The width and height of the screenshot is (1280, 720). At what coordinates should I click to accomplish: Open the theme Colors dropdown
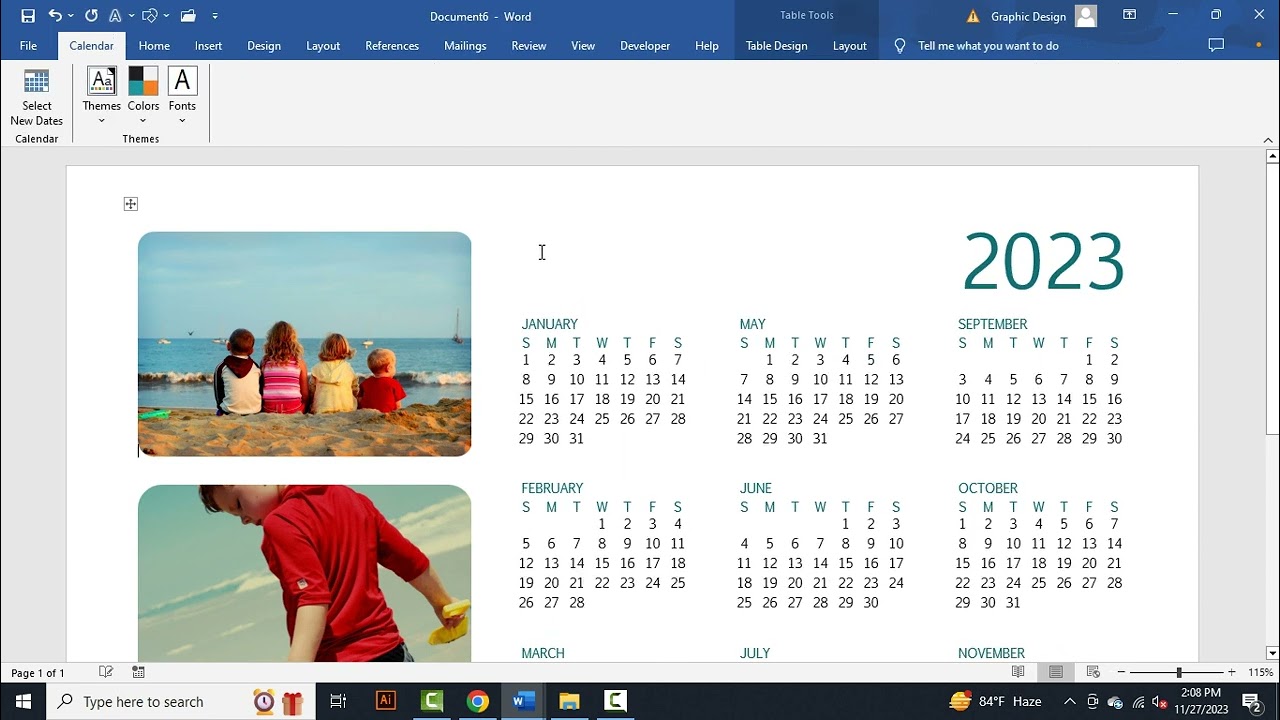143,97
